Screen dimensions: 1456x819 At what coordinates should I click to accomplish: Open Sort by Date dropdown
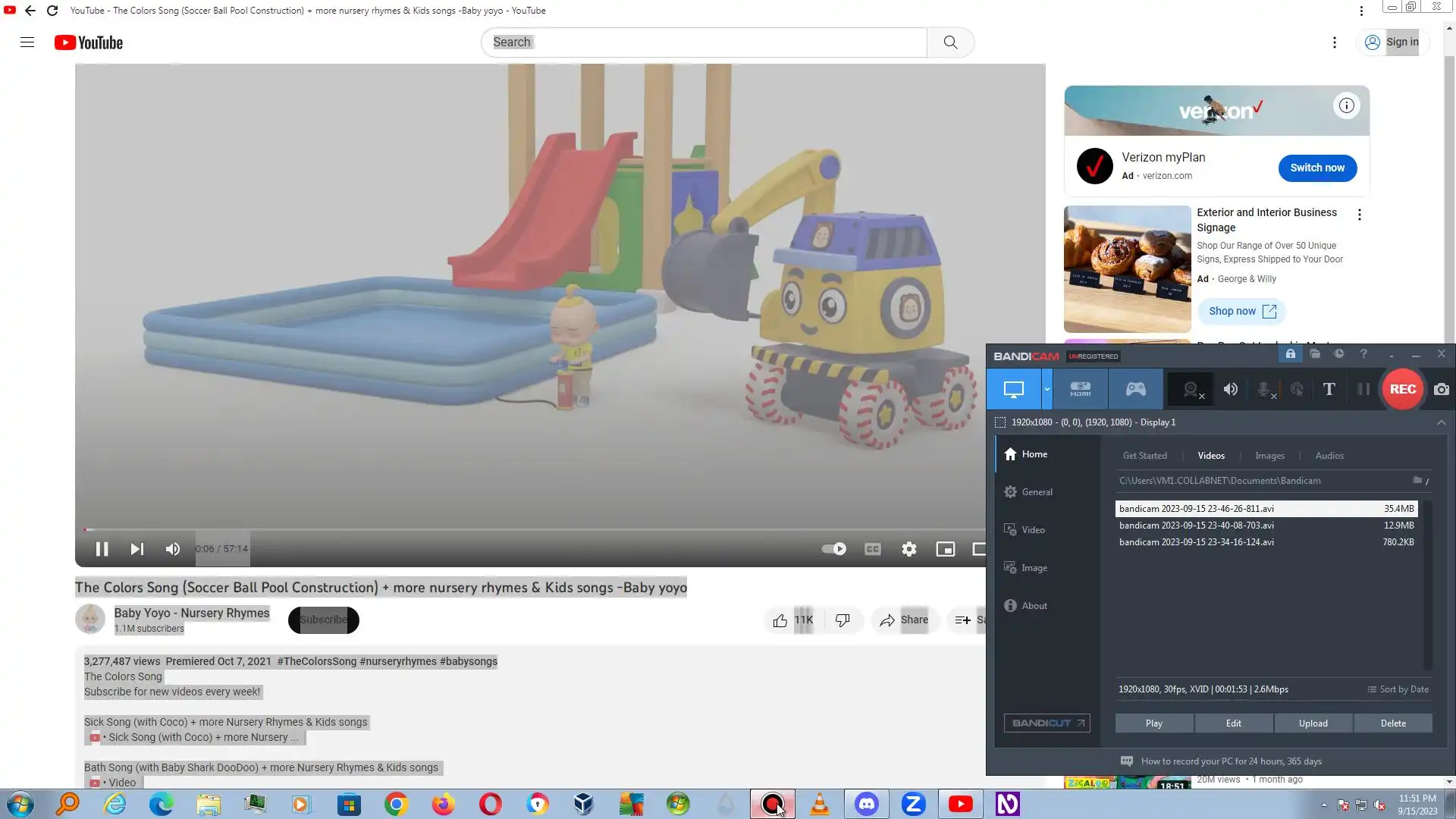1398,689
